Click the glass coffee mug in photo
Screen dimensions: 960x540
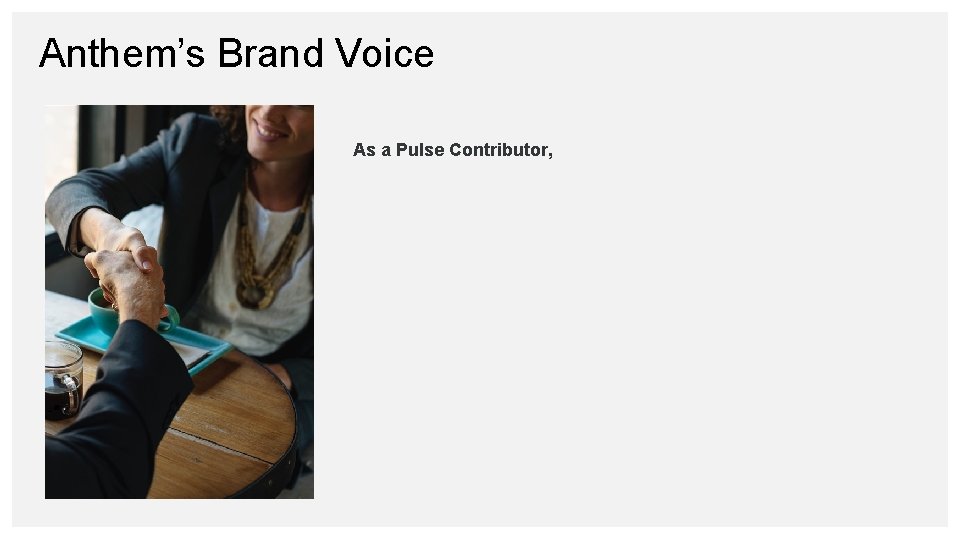click(x=62, y=378)
